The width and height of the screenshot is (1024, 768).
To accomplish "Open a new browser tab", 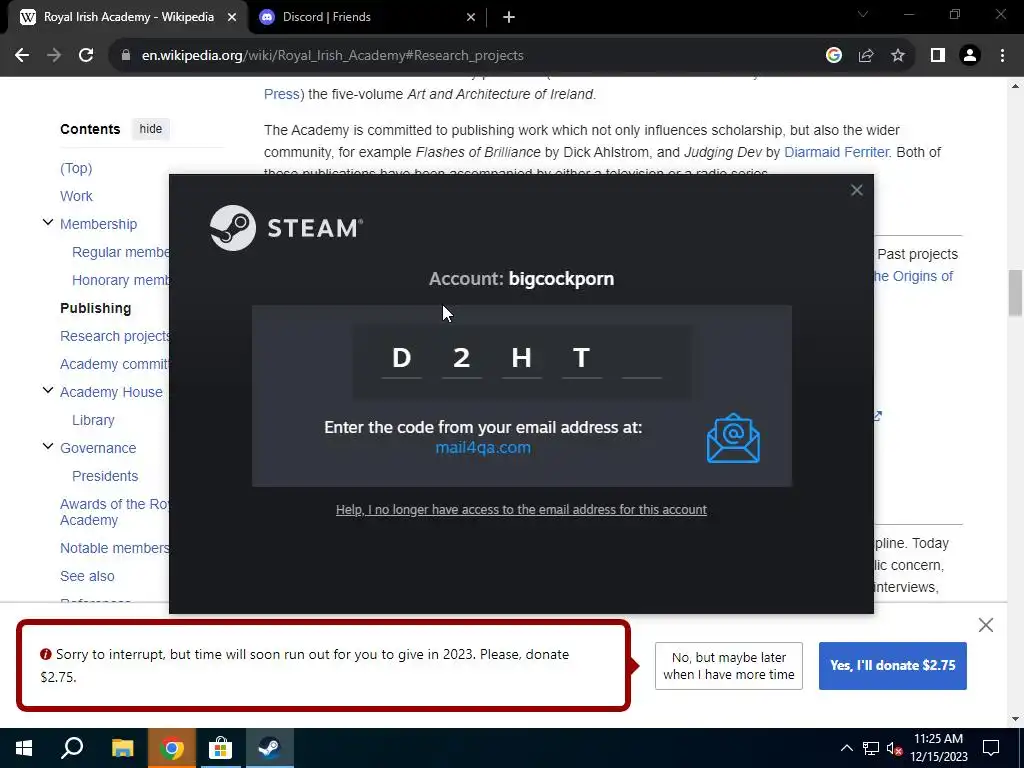I will tap(509, 17).
